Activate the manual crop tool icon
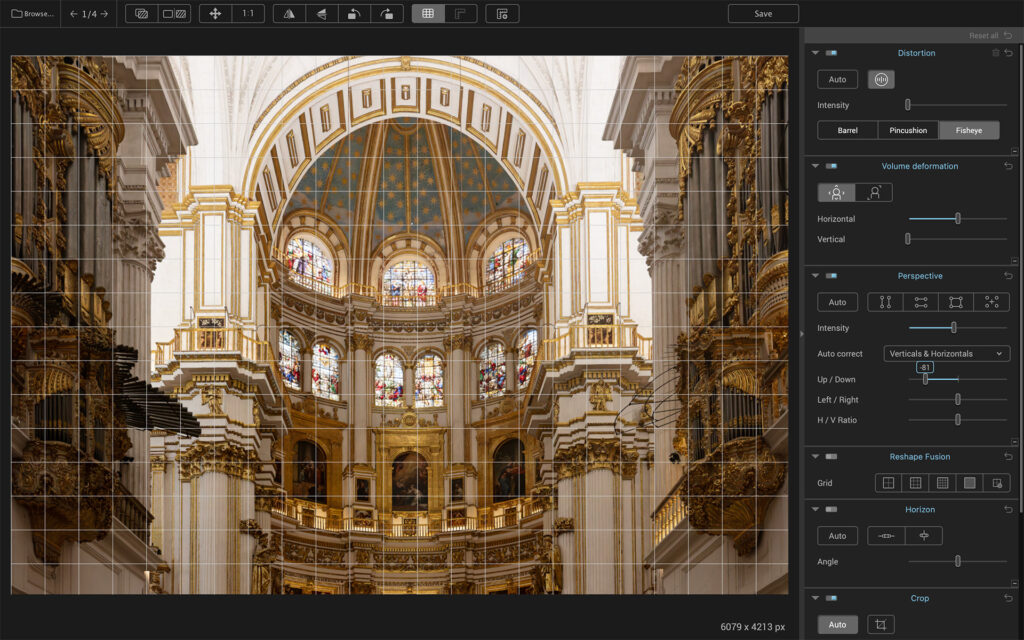Screen dimensions: 1024x640 [880, 625]
